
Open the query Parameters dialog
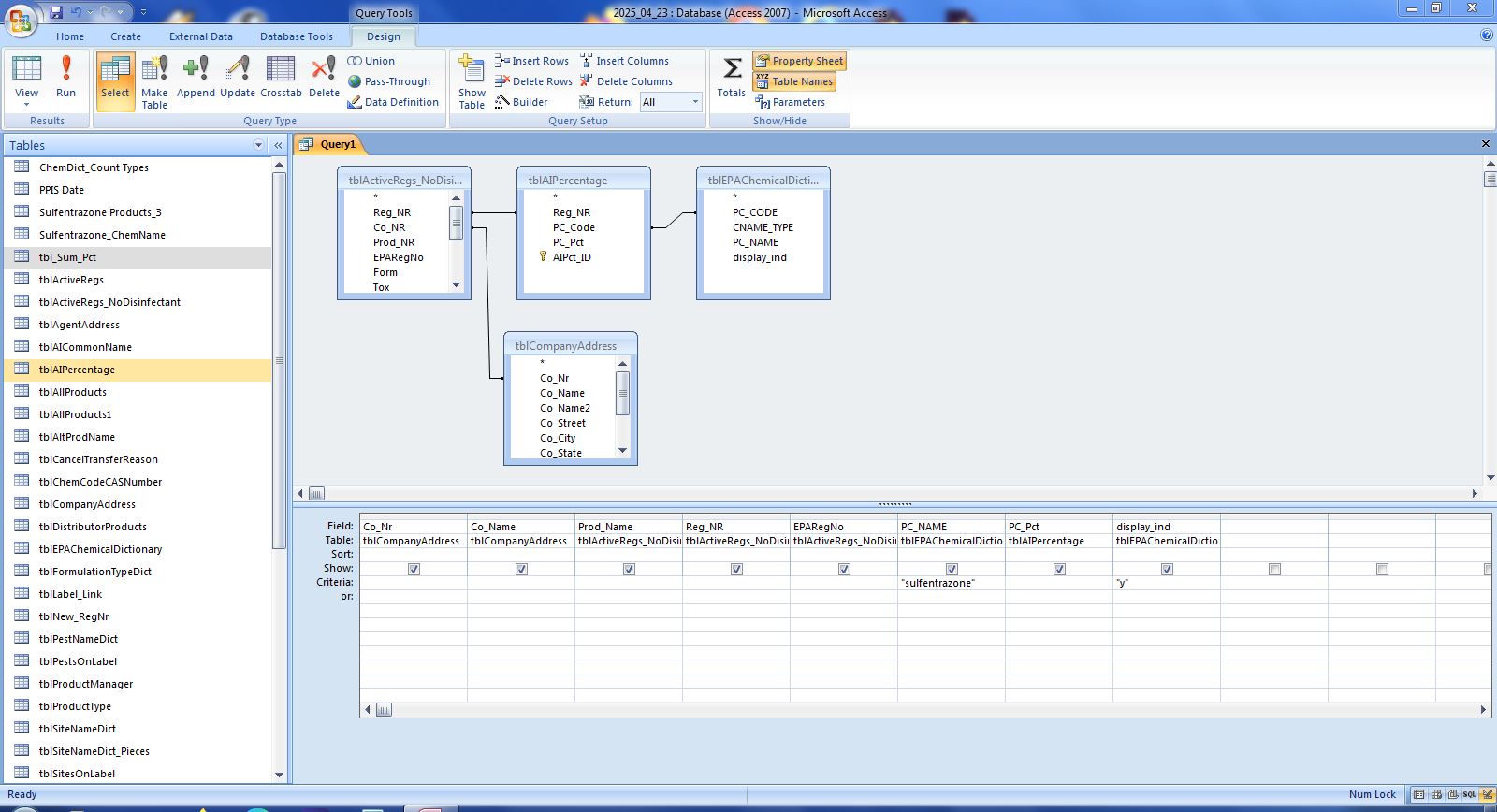click(x=791, y=102)
